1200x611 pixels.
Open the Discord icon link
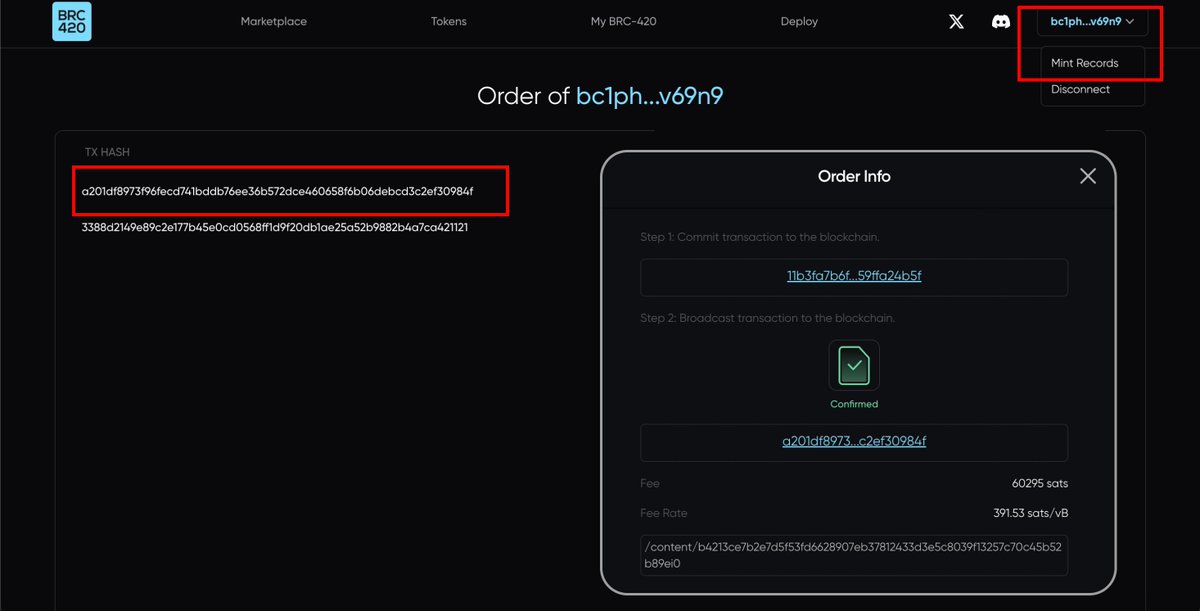[x=1000, y=21]
